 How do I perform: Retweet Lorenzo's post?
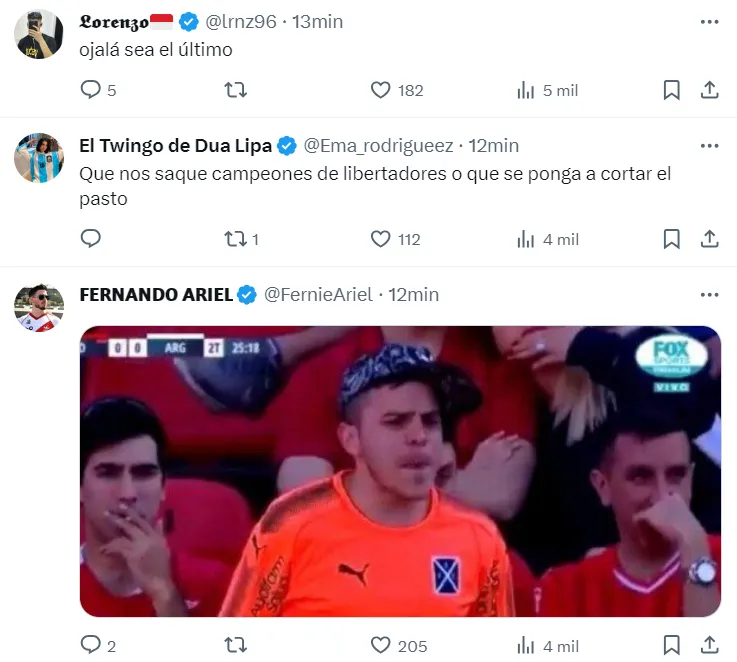[x=235, y=89]
